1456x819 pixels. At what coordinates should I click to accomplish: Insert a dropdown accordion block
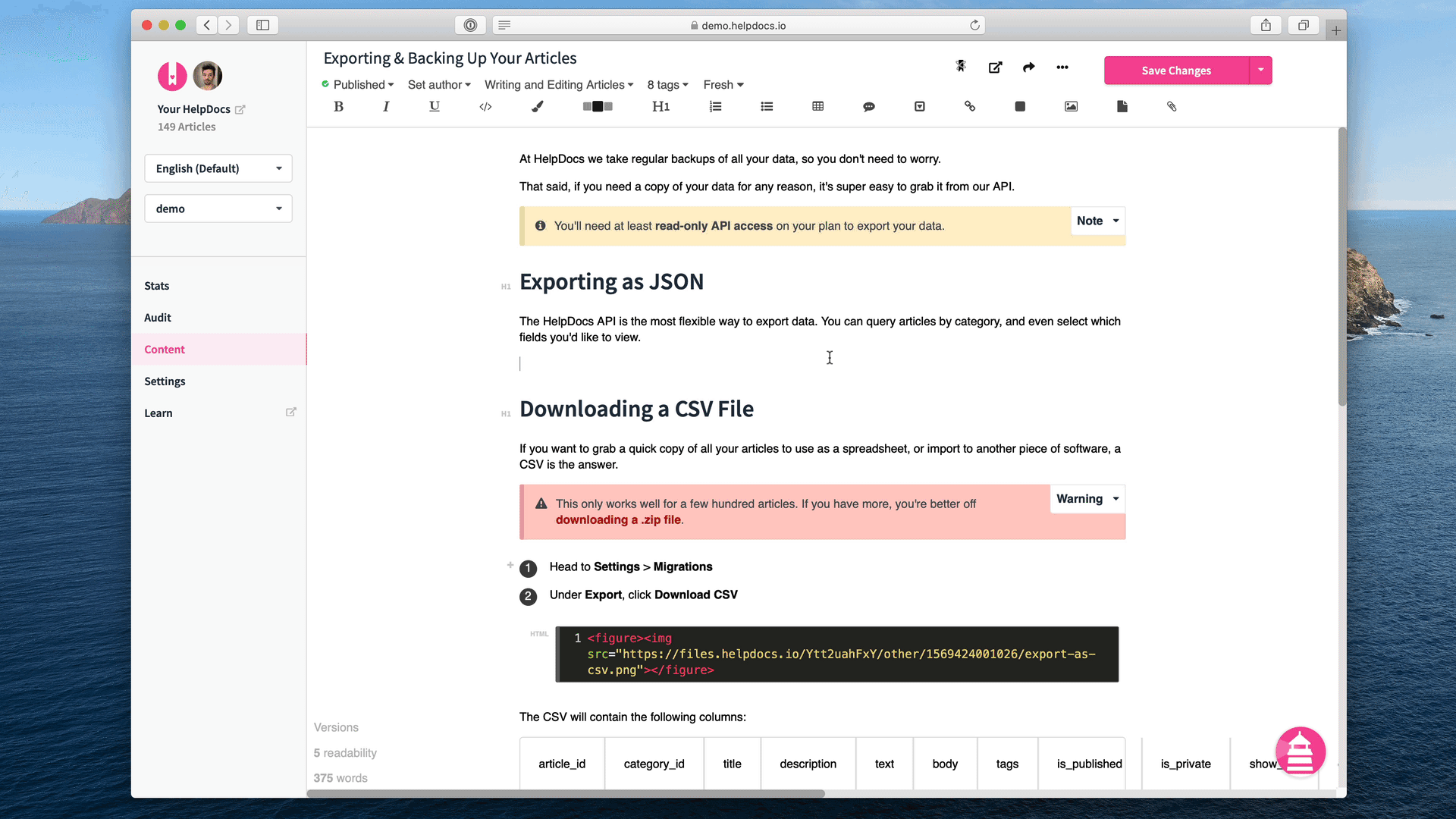point(919,107)
